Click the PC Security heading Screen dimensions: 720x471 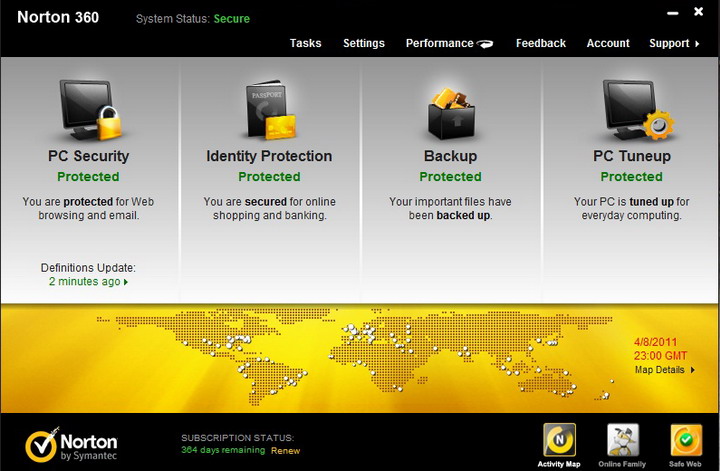tap(89, 156)
